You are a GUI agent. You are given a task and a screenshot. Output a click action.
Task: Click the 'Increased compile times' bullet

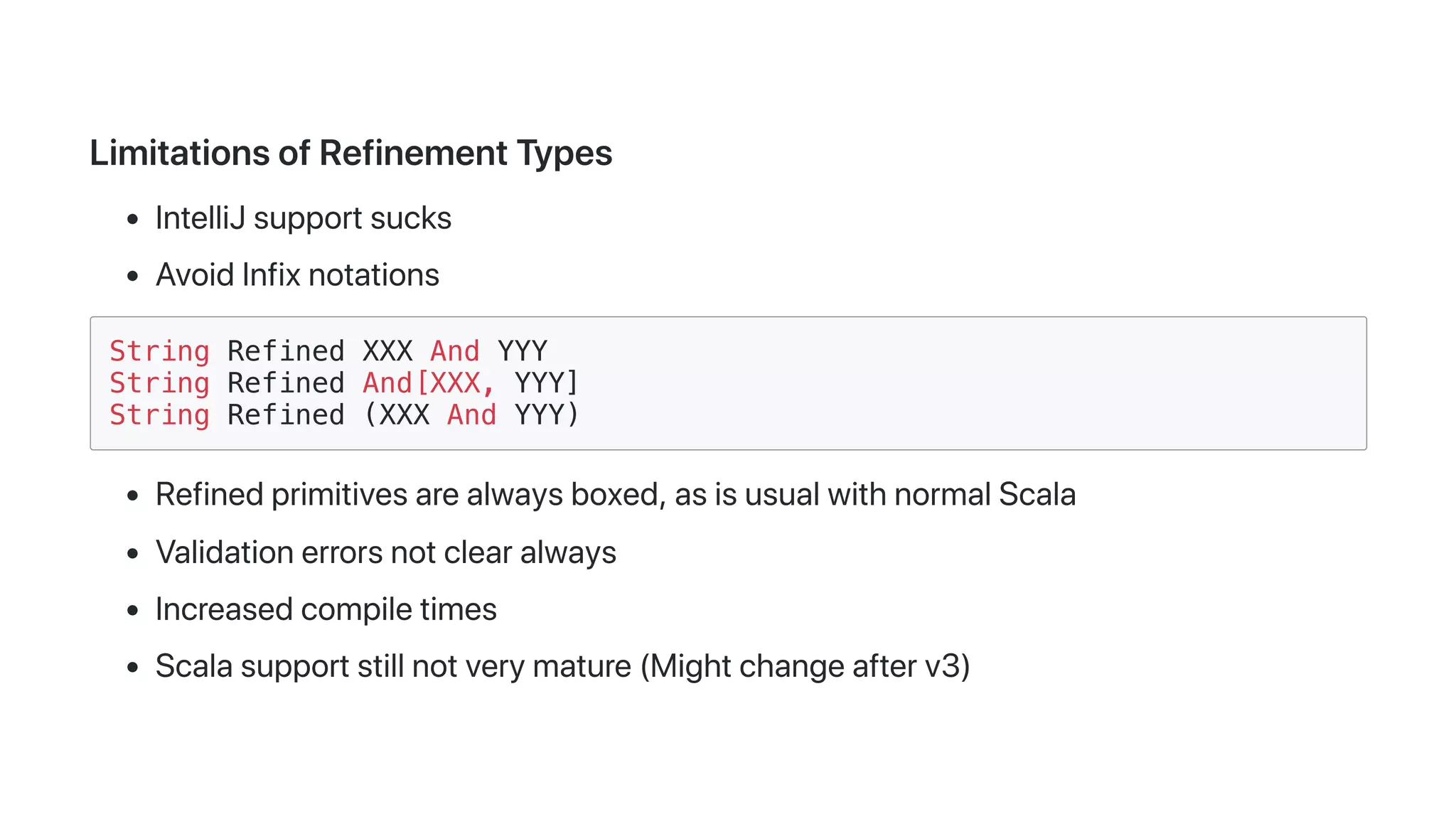[326, 609]
